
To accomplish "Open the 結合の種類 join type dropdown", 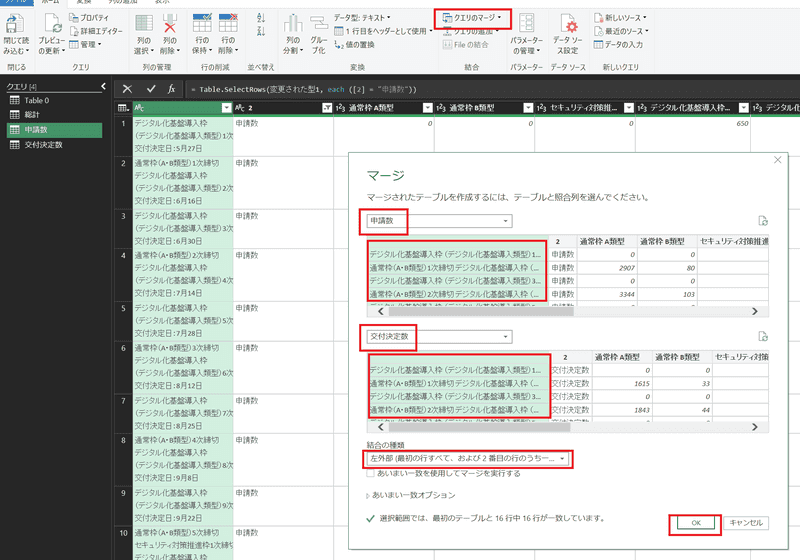I will point(469,458).
